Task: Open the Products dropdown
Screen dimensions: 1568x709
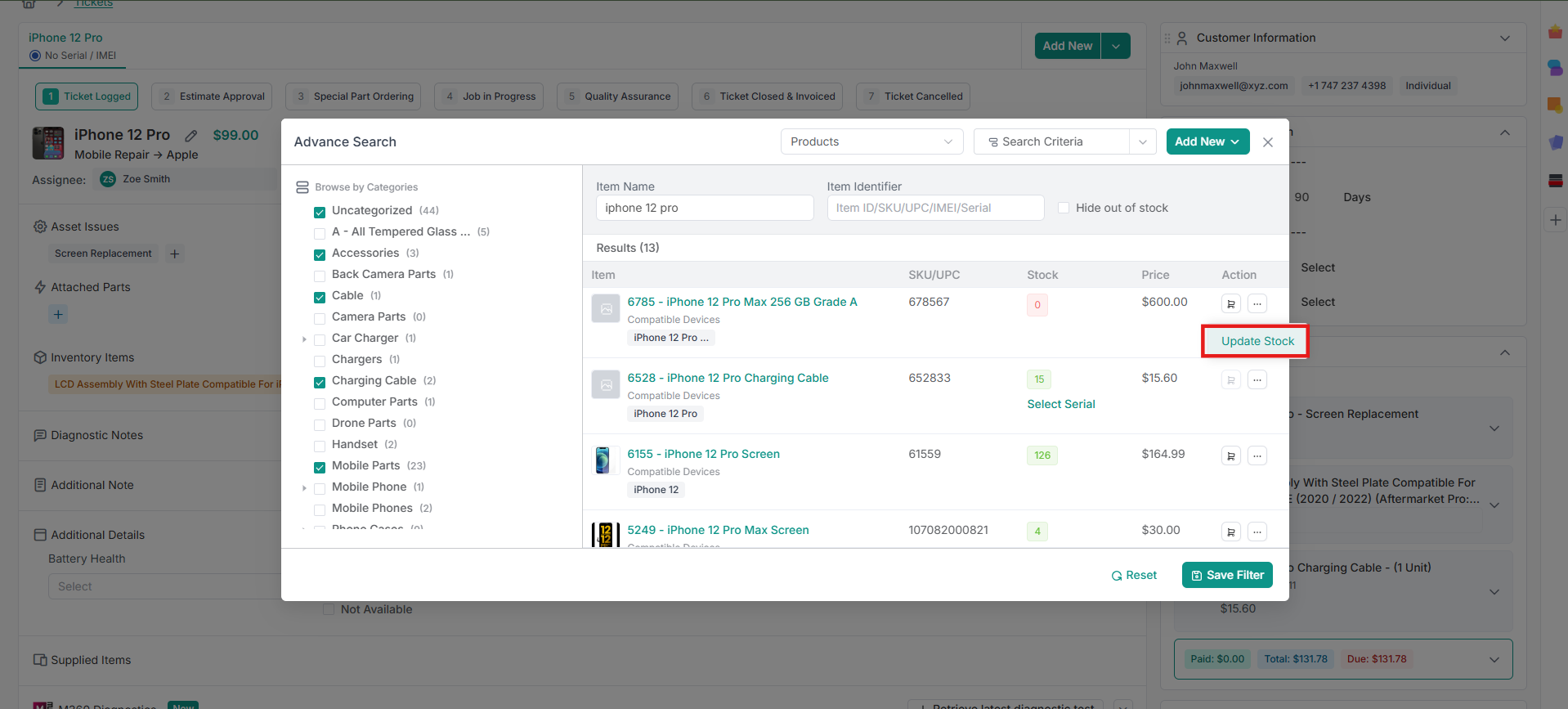Action: (x=871, y=141)
